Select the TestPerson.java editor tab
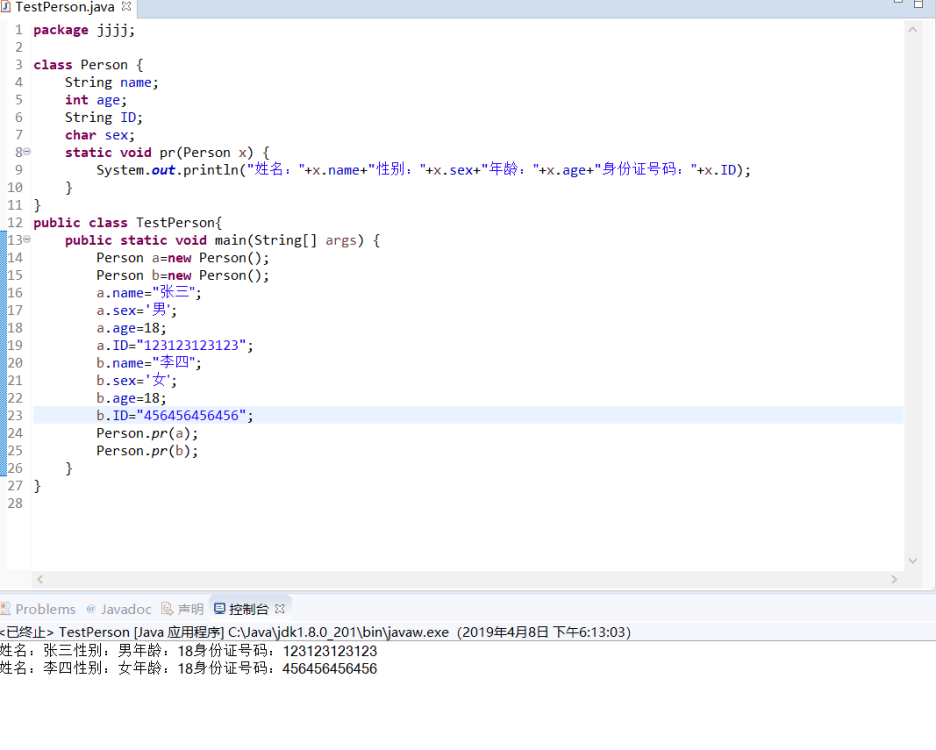The image size is (936, 750). tap(65, 7)
